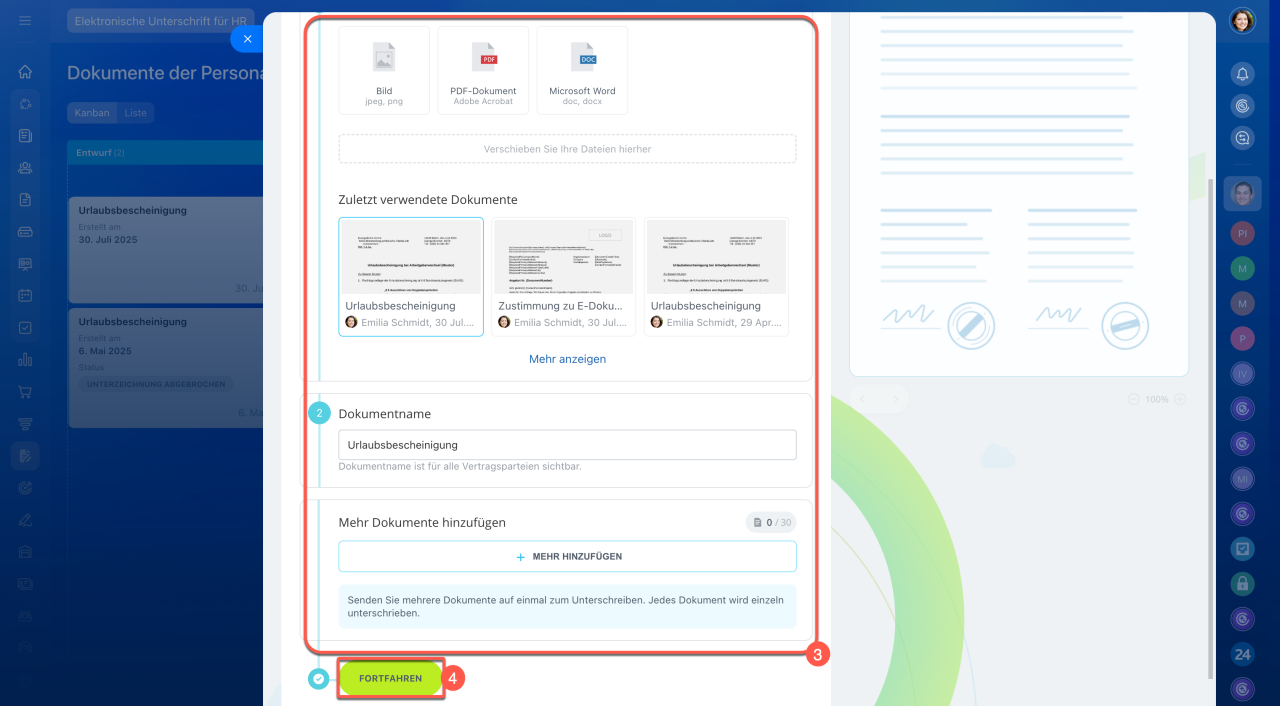Close the slider panel with the X button

(247, 39)
